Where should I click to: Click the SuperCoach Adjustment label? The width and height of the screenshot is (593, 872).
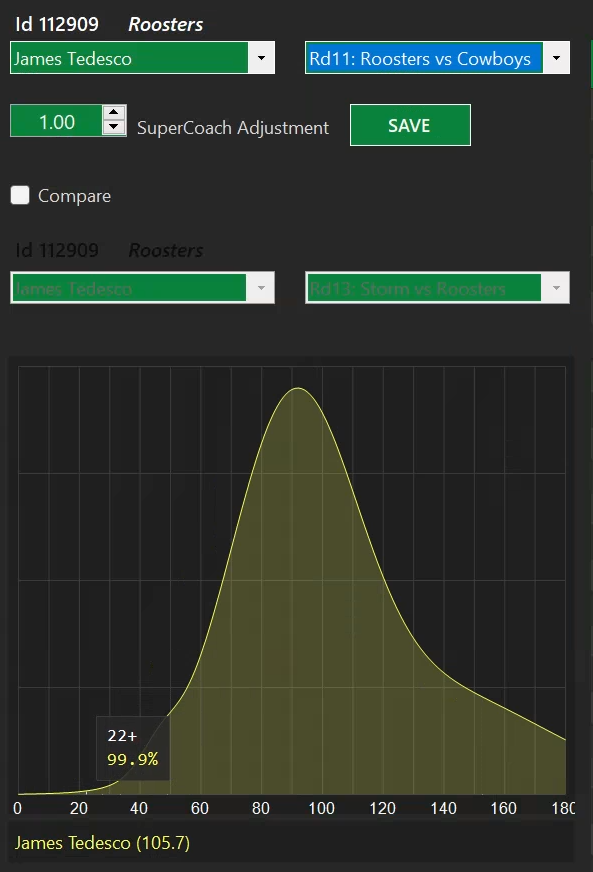click(233, 128)
